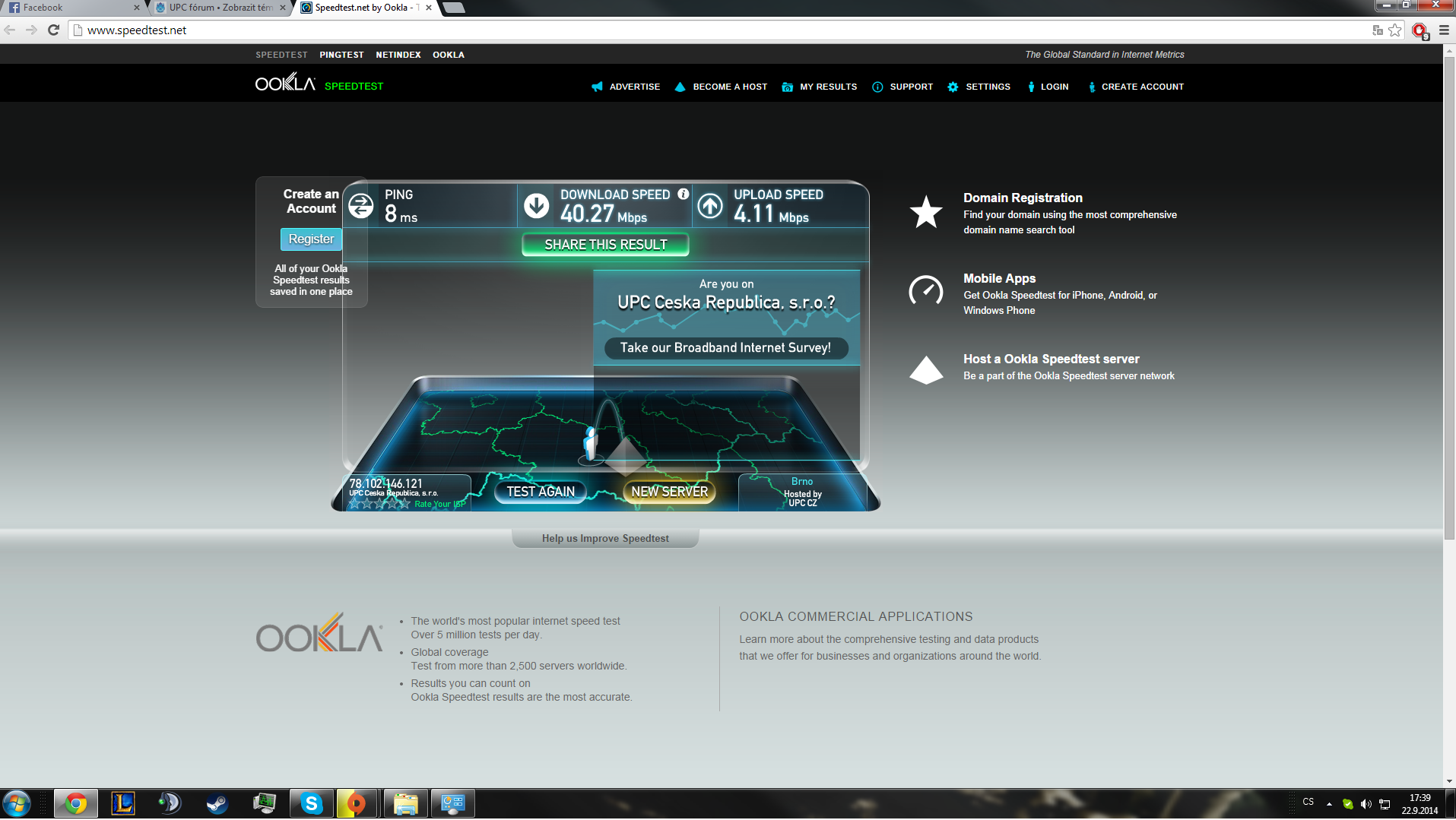Open Skype from the taskbar
Screen dimensions: 1456x820
(312, 803)
